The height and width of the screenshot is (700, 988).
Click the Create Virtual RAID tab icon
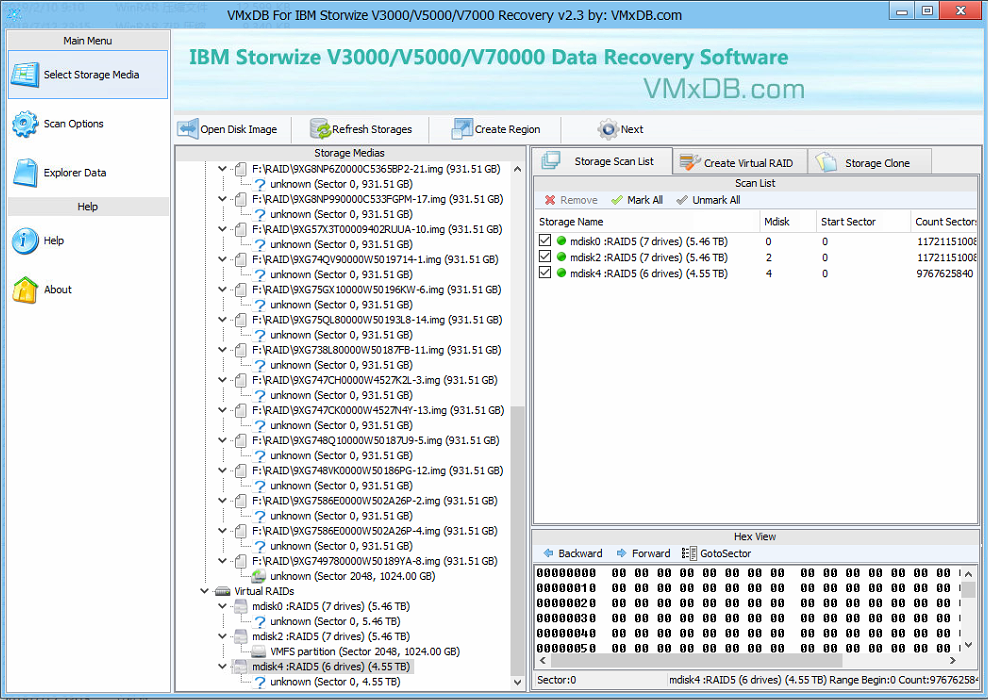[690, 163]
